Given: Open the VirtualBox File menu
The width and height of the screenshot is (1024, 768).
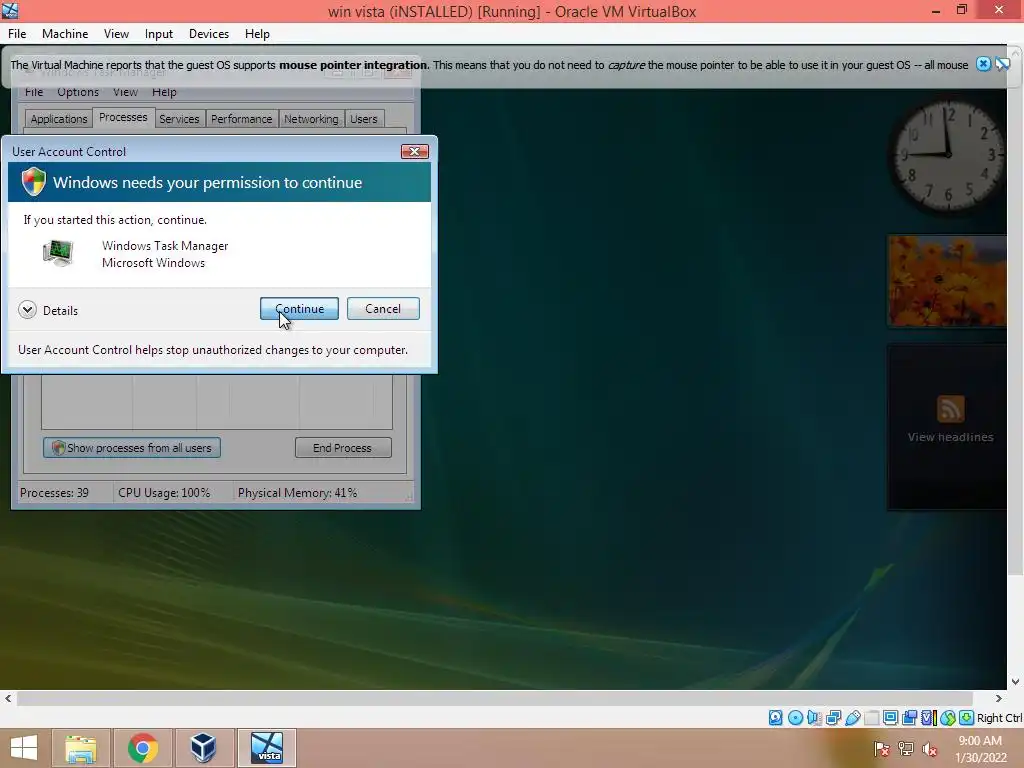Looking at the screenshot, I should point(17,34).
